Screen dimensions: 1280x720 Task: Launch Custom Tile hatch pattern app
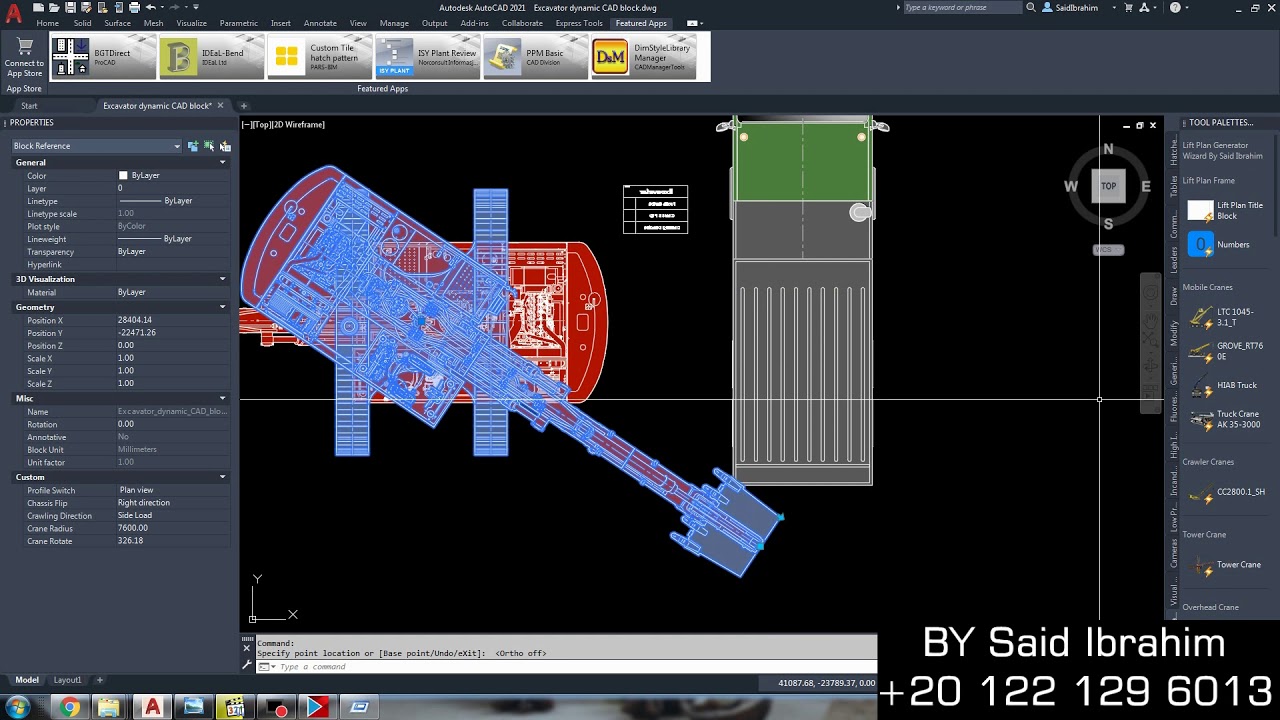pyautogui.click(x=320, y=57)
